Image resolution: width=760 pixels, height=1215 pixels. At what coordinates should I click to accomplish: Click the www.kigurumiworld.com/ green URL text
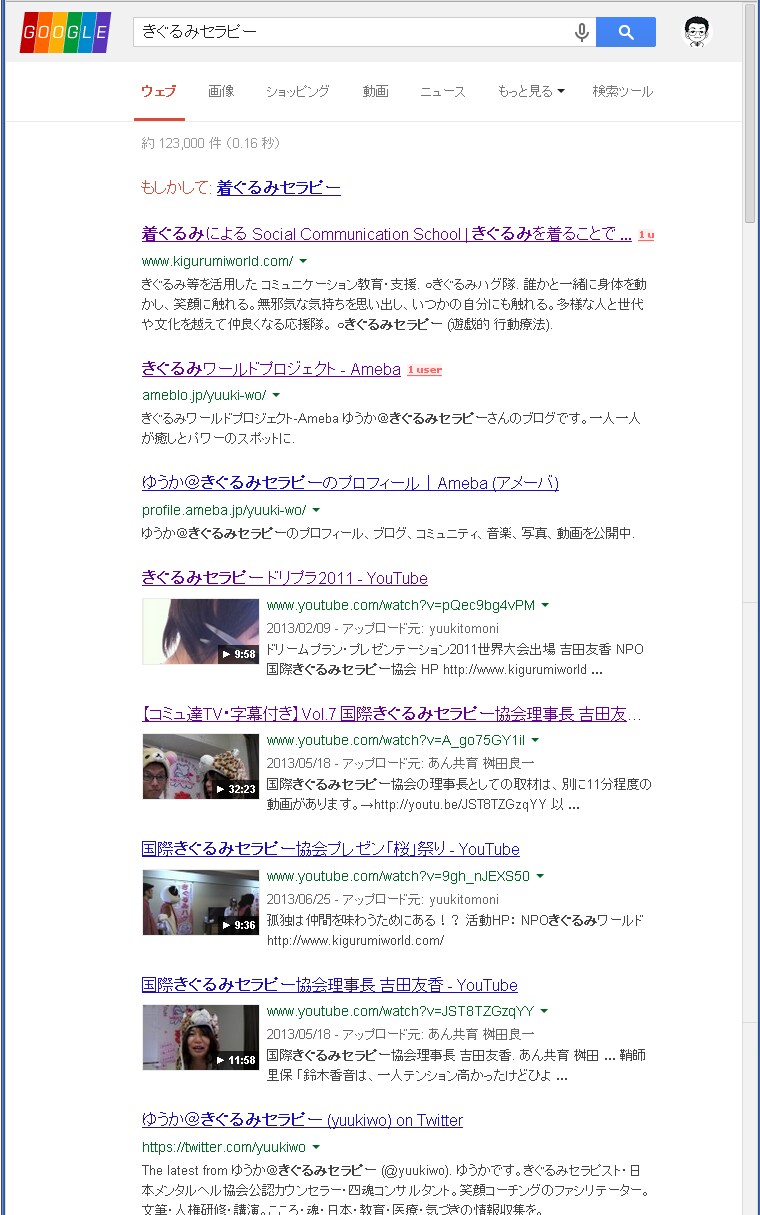pos(218,261)
